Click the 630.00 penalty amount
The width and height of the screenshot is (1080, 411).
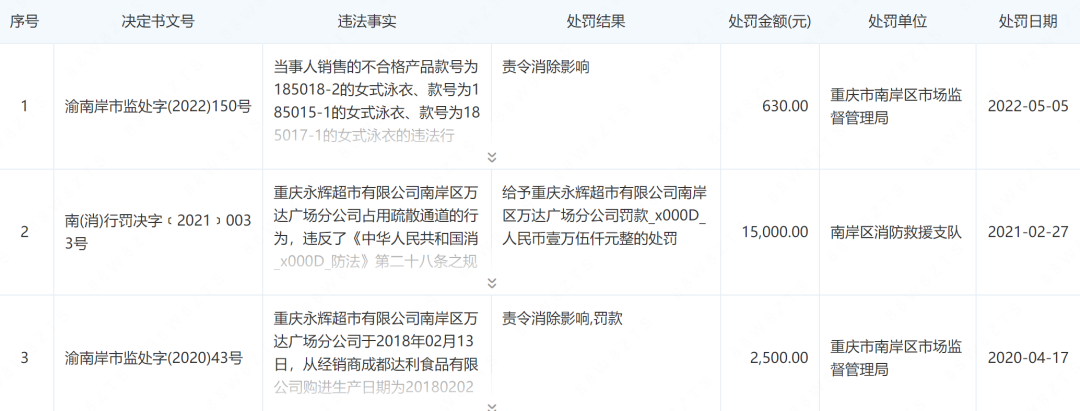point(785,107)
